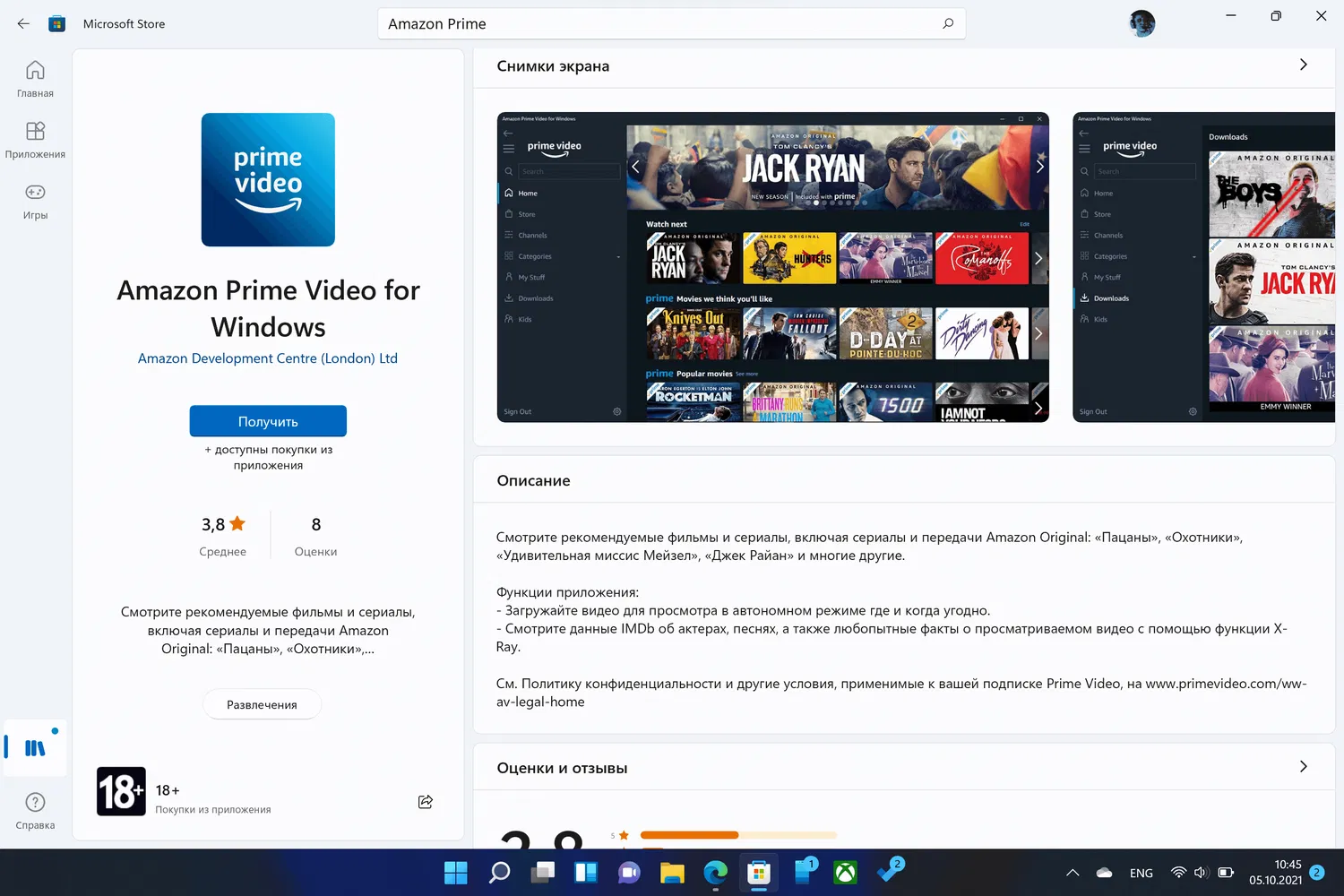
Task: Open the first Jack Ryan home screenshot
Action: pos(773,267)
